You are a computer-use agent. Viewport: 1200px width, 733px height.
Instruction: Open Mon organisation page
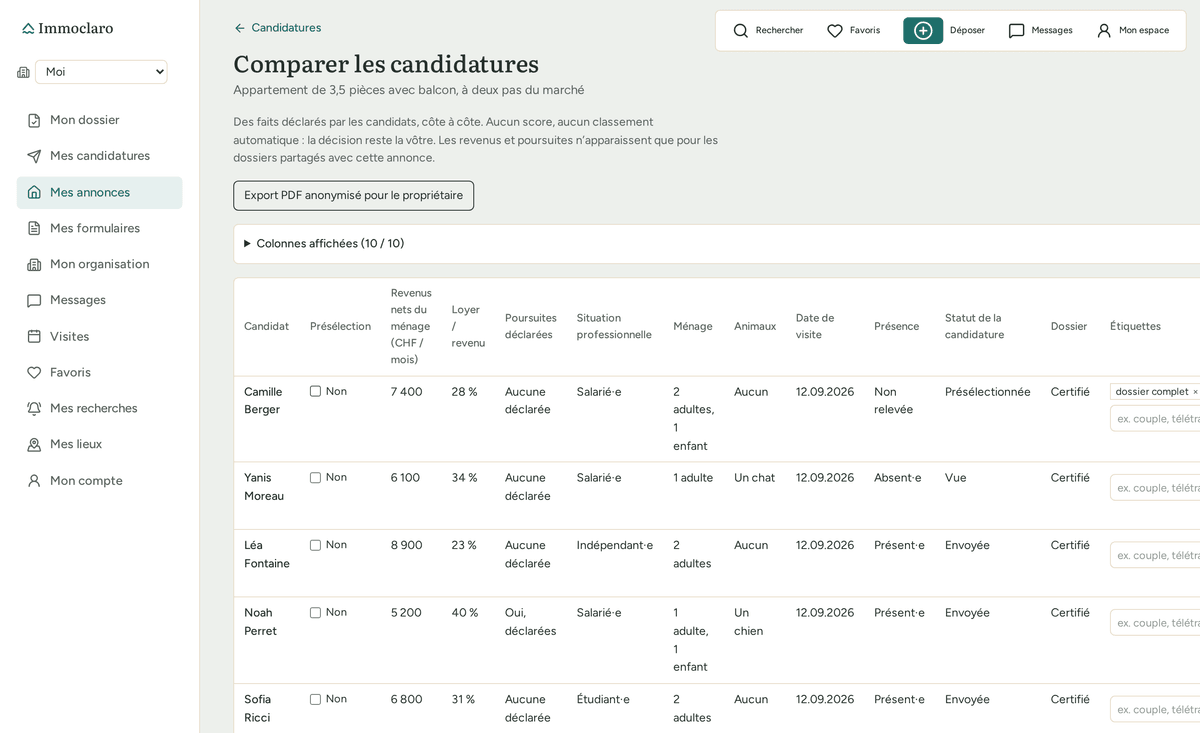99,264
